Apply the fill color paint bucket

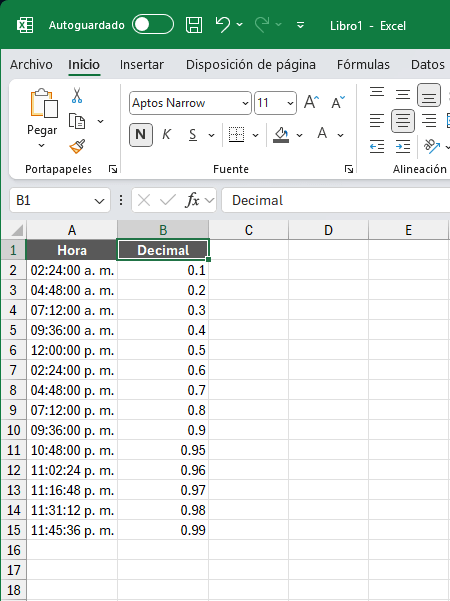coord(281,135)
